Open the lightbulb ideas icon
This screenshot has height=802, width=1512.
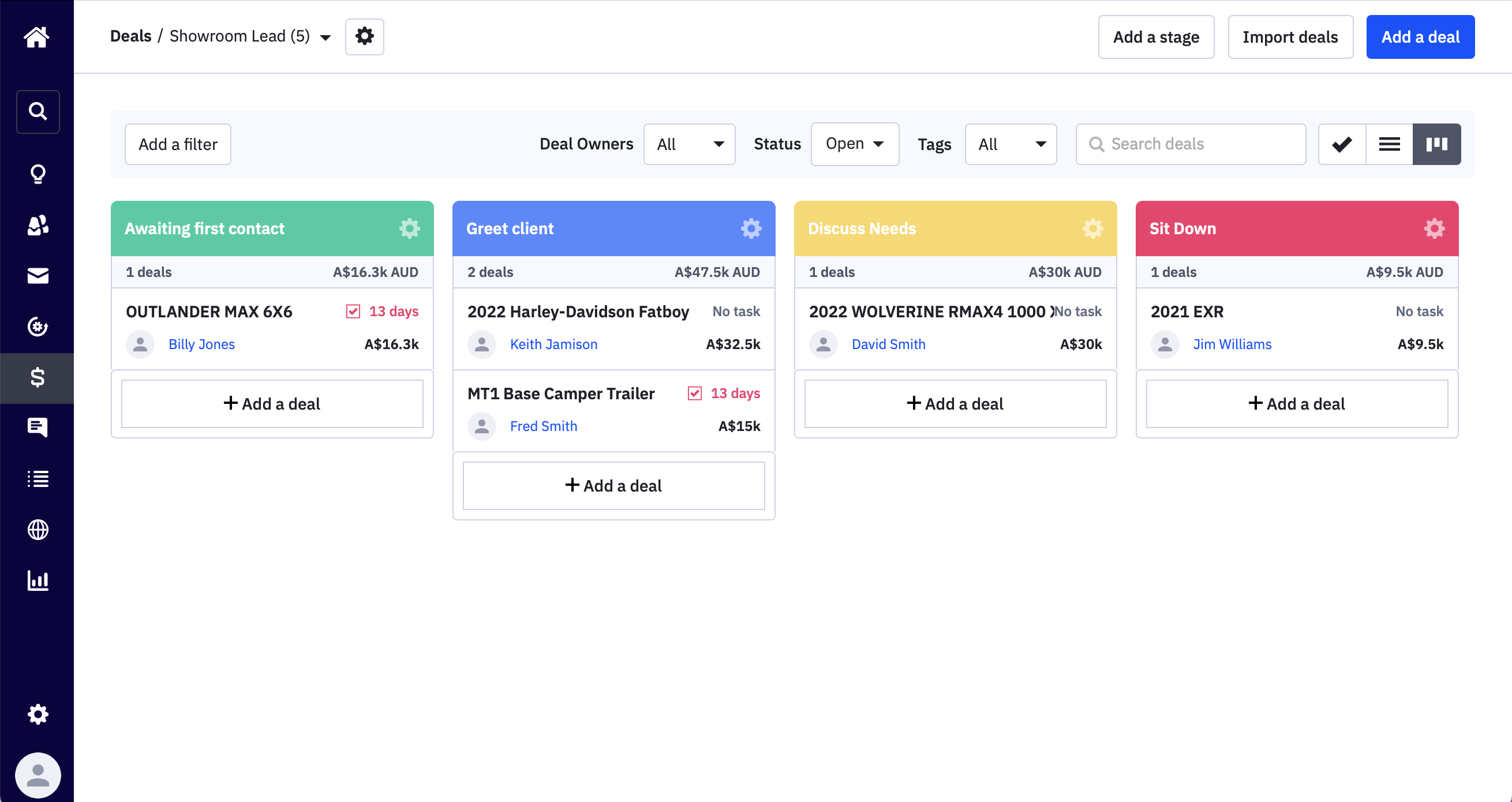coord(38,174)
